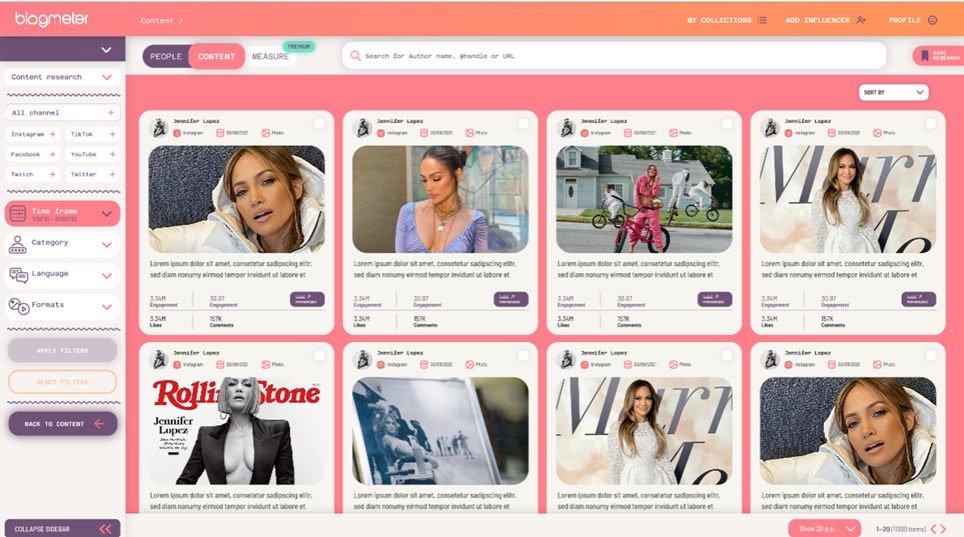Select checkbox on purple-dress photo card
This screenshot has width=964, height=537.
(523, 124)
